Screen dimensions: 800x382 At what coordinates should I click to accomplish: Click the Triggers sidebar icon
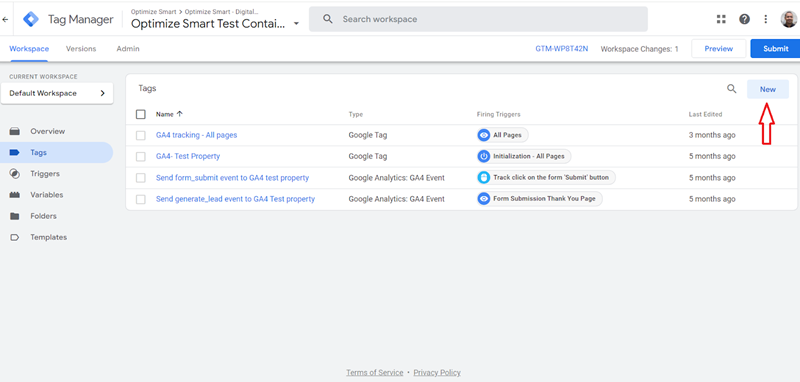tap(15, 174)
